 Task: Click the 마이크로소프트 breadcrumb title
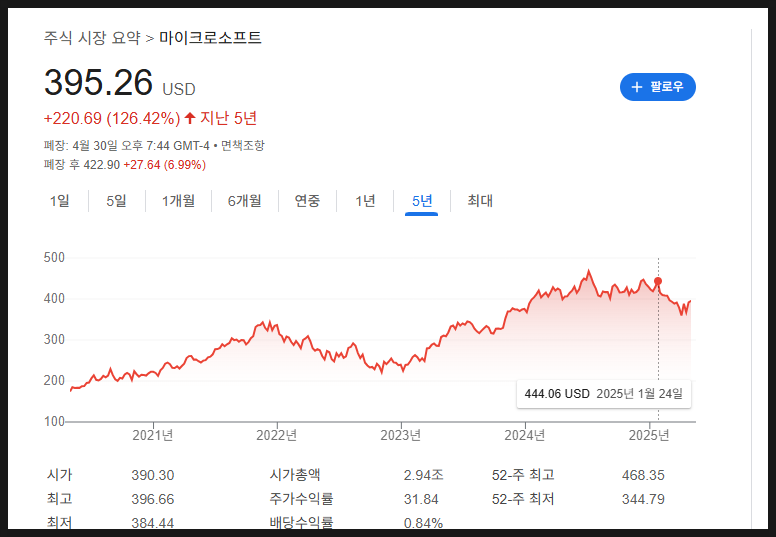210,38
